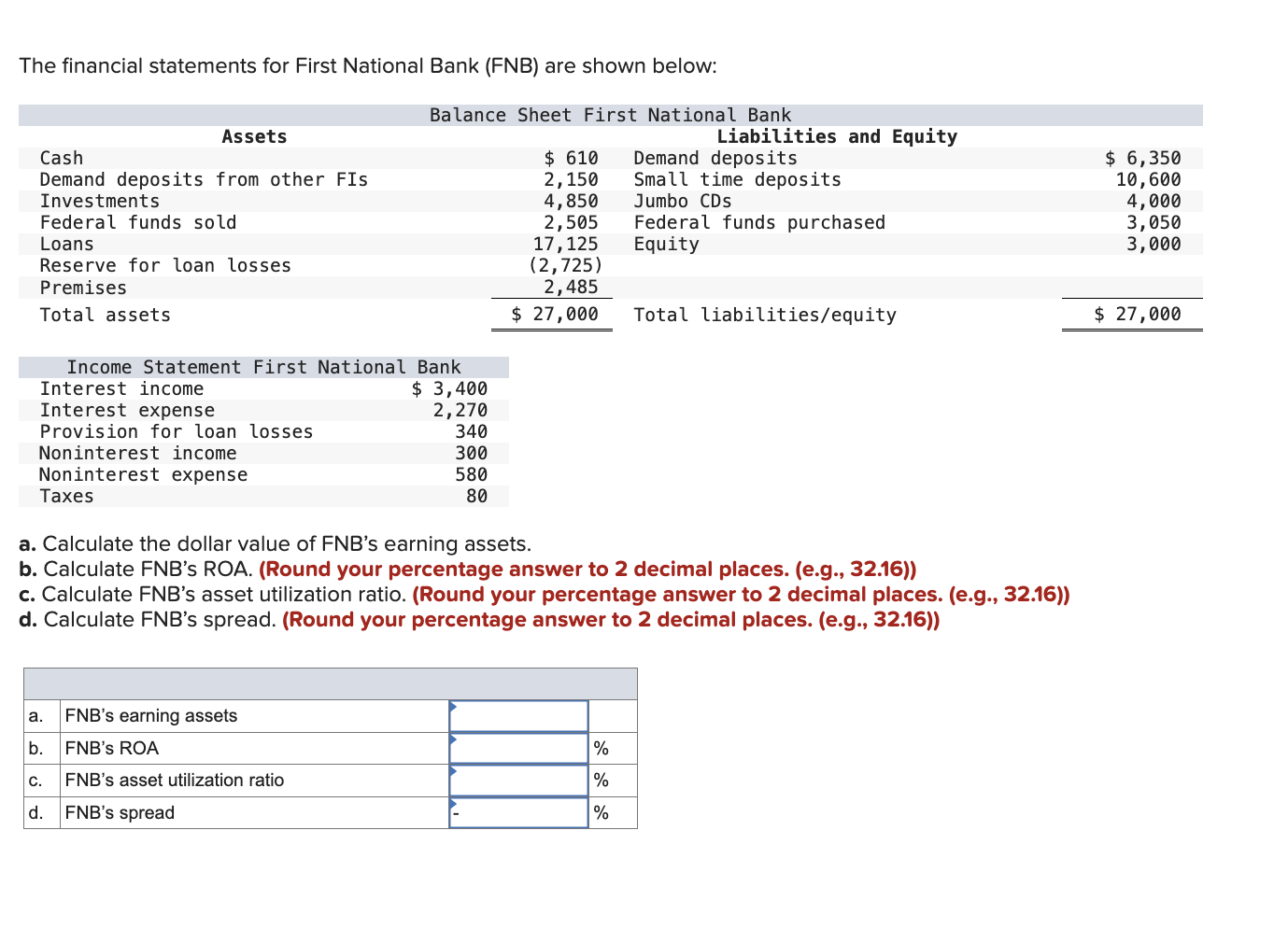Click the blue hint marker on ROA field
This screenshot has width=1288, height=943.
(454, 739)
